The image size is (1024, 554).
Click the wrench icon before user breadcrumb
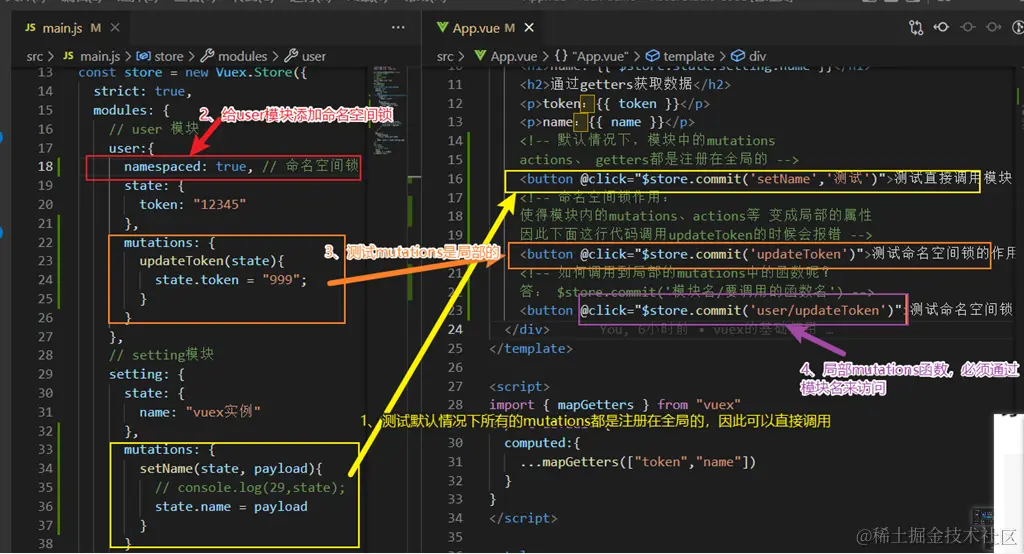[291, 56]
